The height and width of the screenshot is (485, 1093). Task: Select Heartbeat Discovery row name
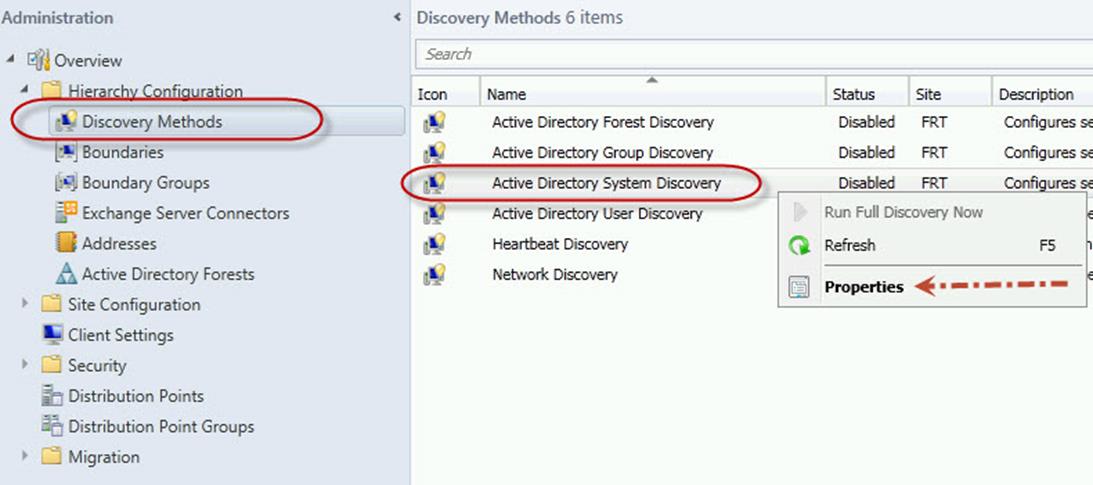point(560,244)
